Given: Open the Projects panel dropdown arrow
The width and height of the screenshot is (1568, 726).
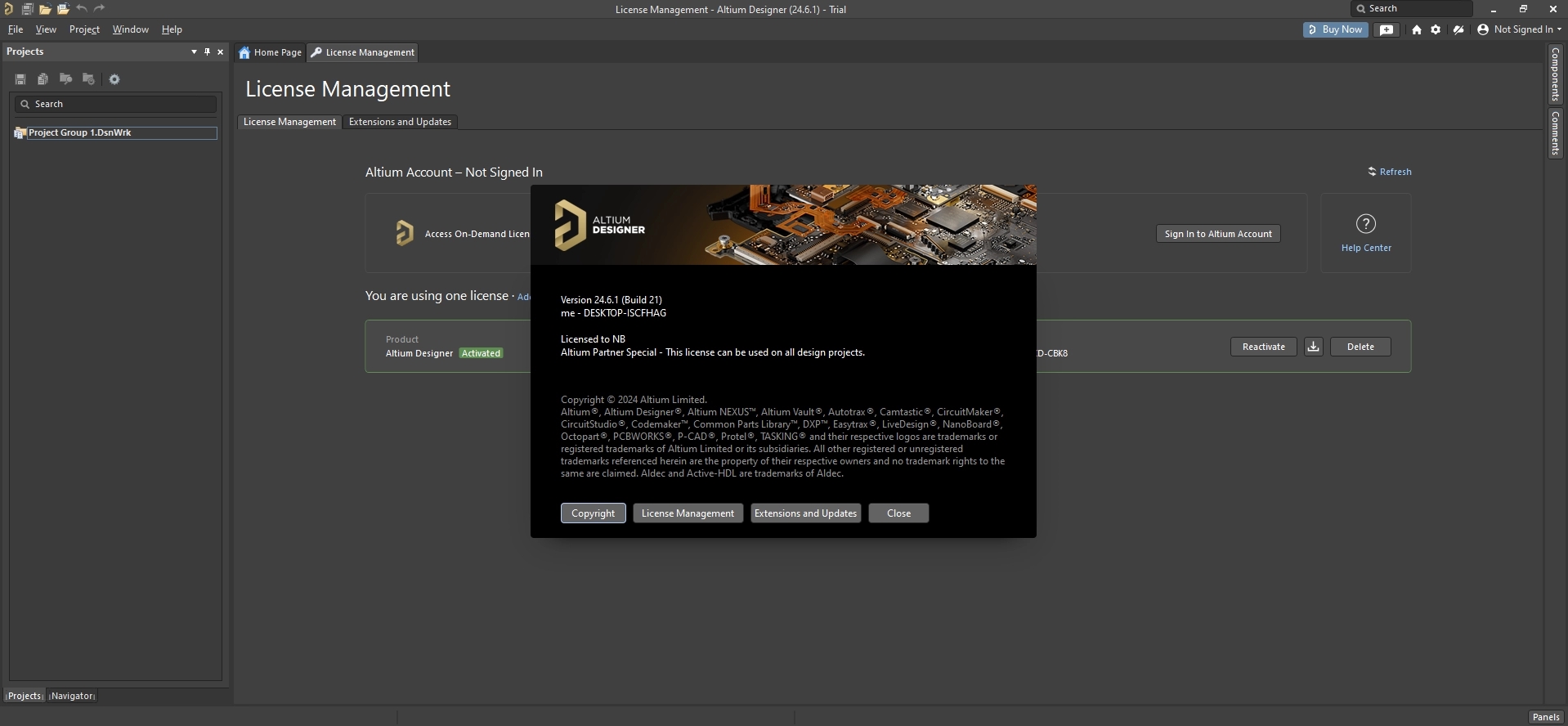Looking at the screenshot, I should (x=194, y=52).
